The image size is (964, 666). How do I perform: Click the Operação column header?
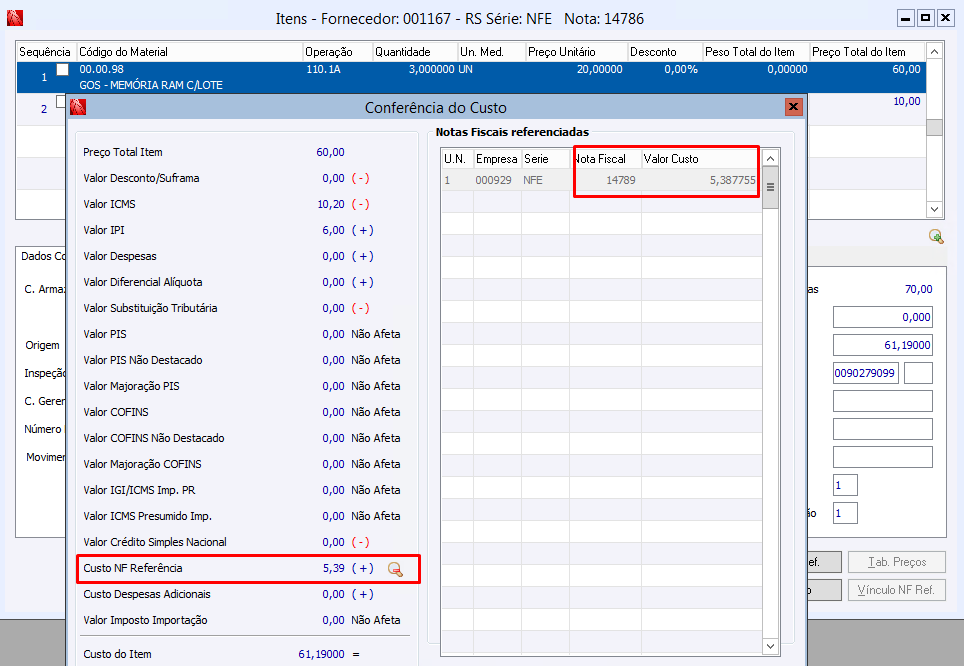(x=338, y=52)
